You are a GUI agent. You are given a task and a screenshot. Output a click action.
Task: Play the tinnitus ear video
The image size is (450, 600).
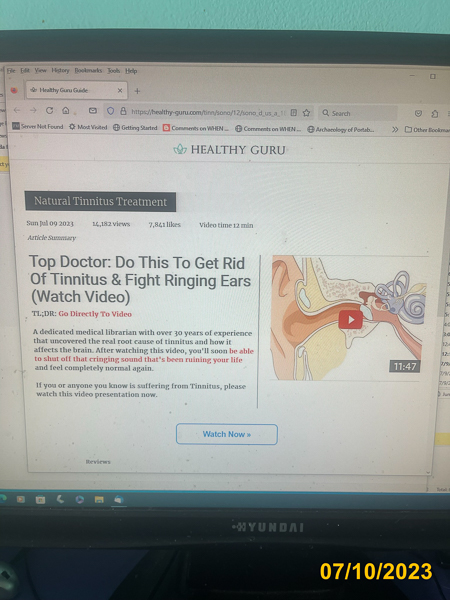pos(351,320)
